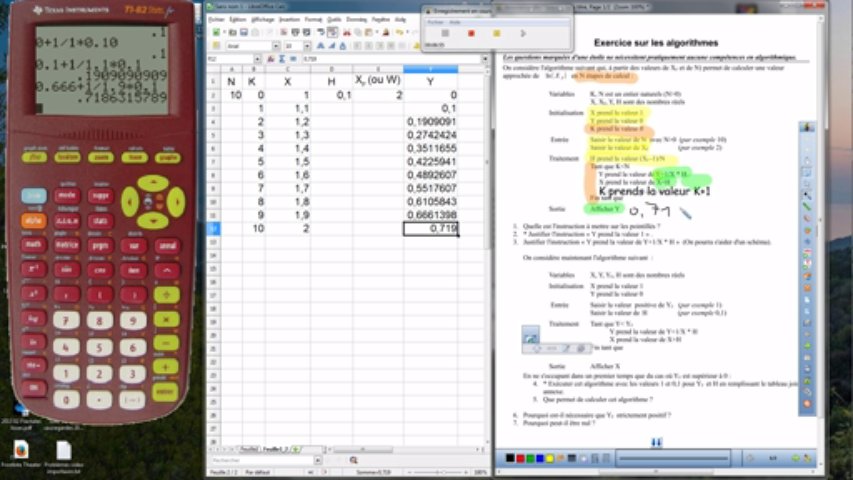The height and width of the screenshot is (480, 853).
Task: Open the Outils menu in Calc
Action: pos(334,20)
